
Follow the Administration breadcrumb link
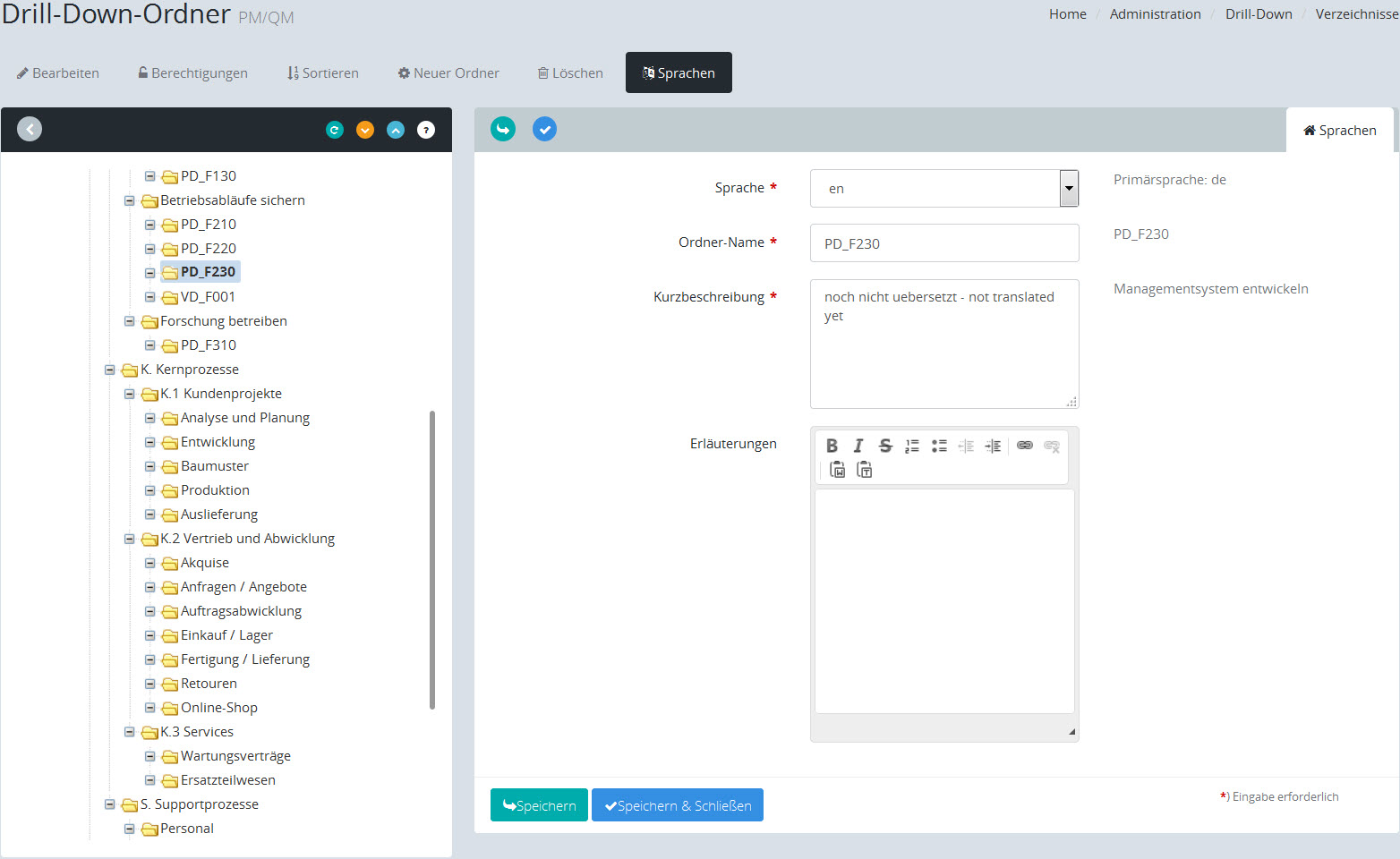pyautogui.click(x=1155, y=14)
